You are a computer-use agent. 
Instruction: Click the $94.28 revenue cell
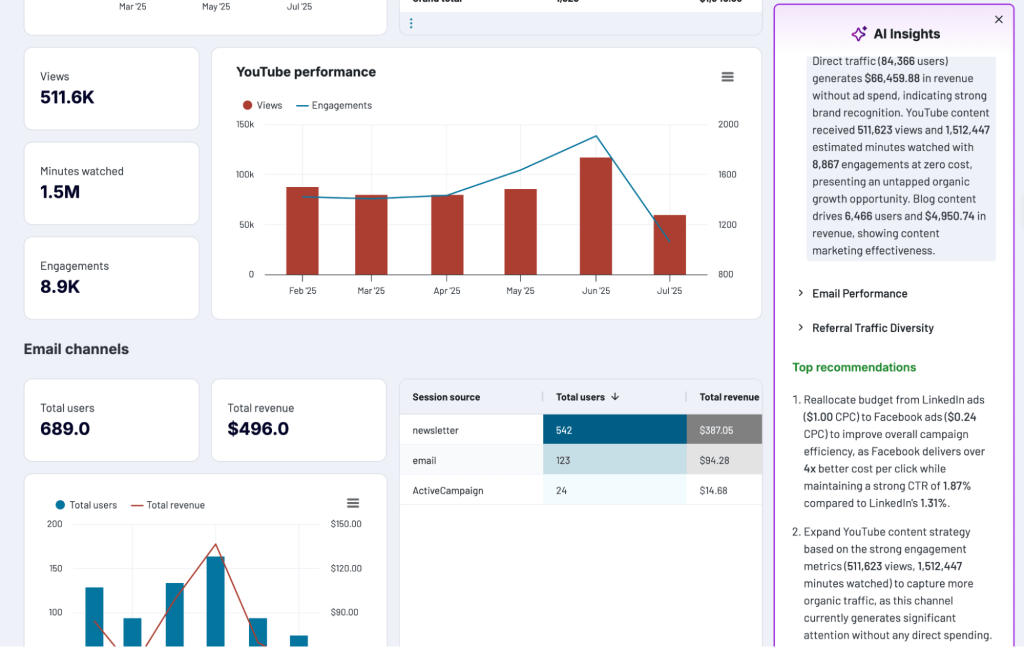[x=724, y=460]
